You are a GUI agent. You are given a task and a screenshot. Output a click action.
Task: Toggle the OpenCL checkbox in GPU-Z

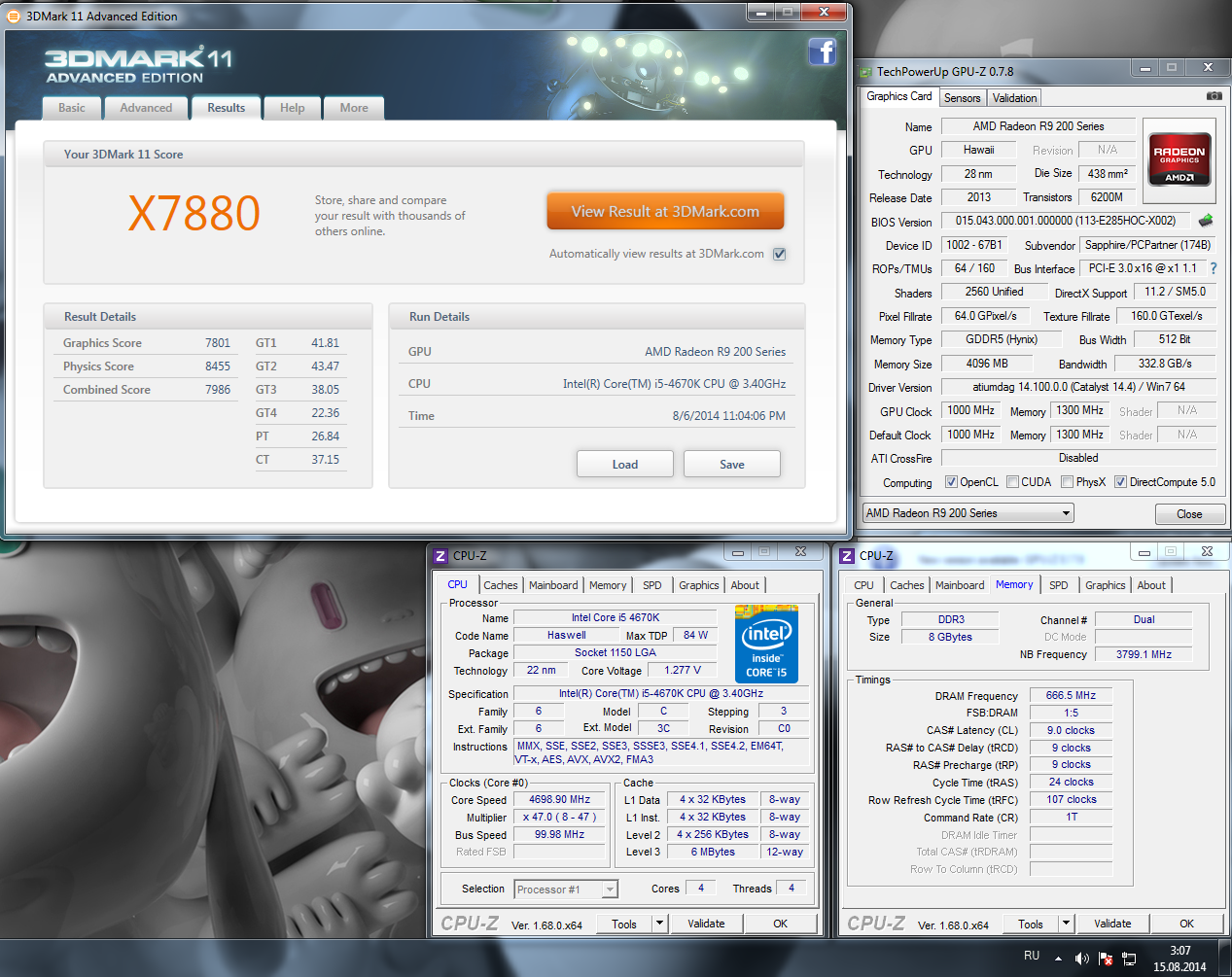pyautogui.click(x=952, y=482)
